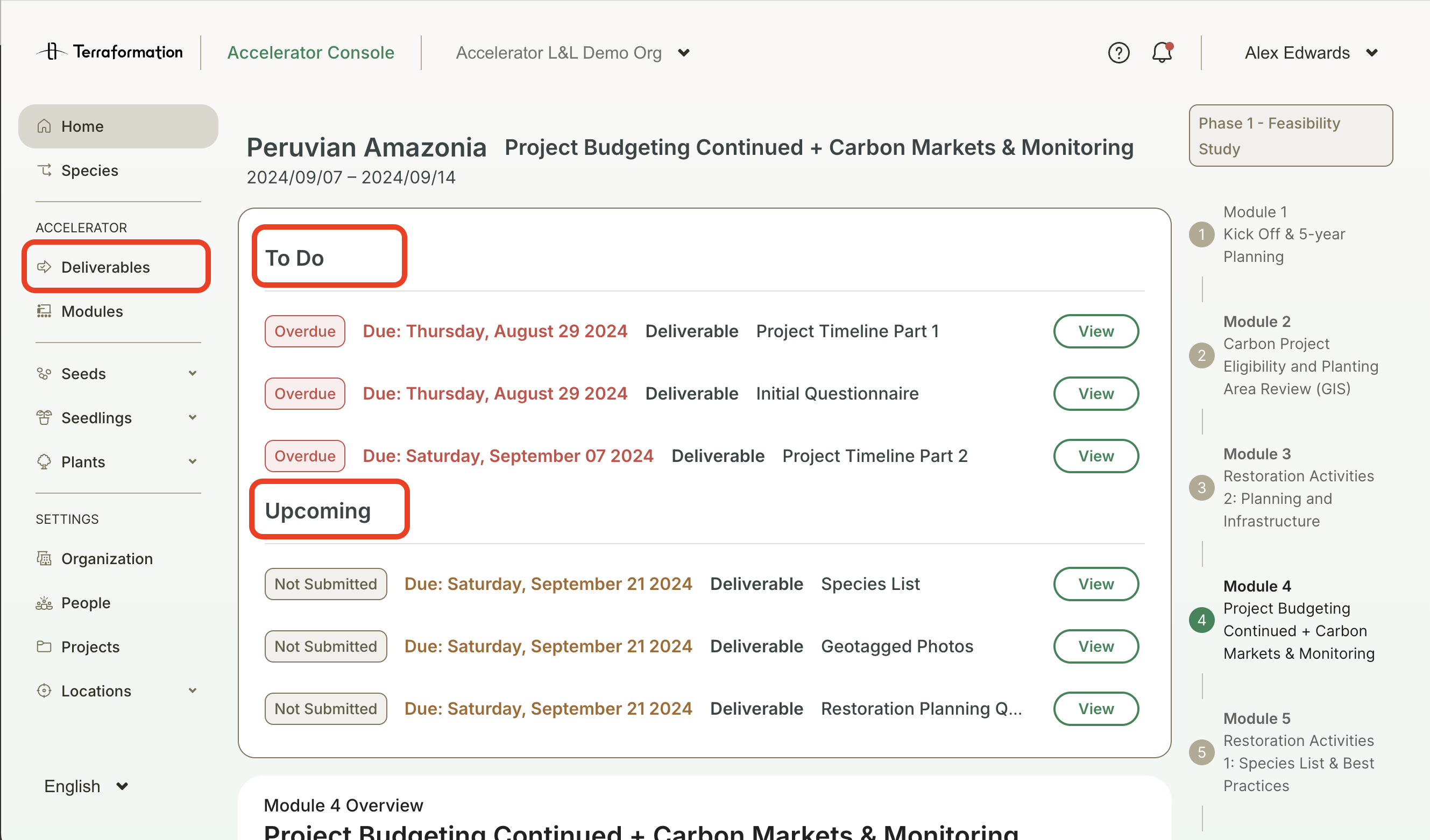The height and width of the screenshot is (840, 1430).
Task: Open Module 3 Restoration Activities 2
Action: (1298, 487)
